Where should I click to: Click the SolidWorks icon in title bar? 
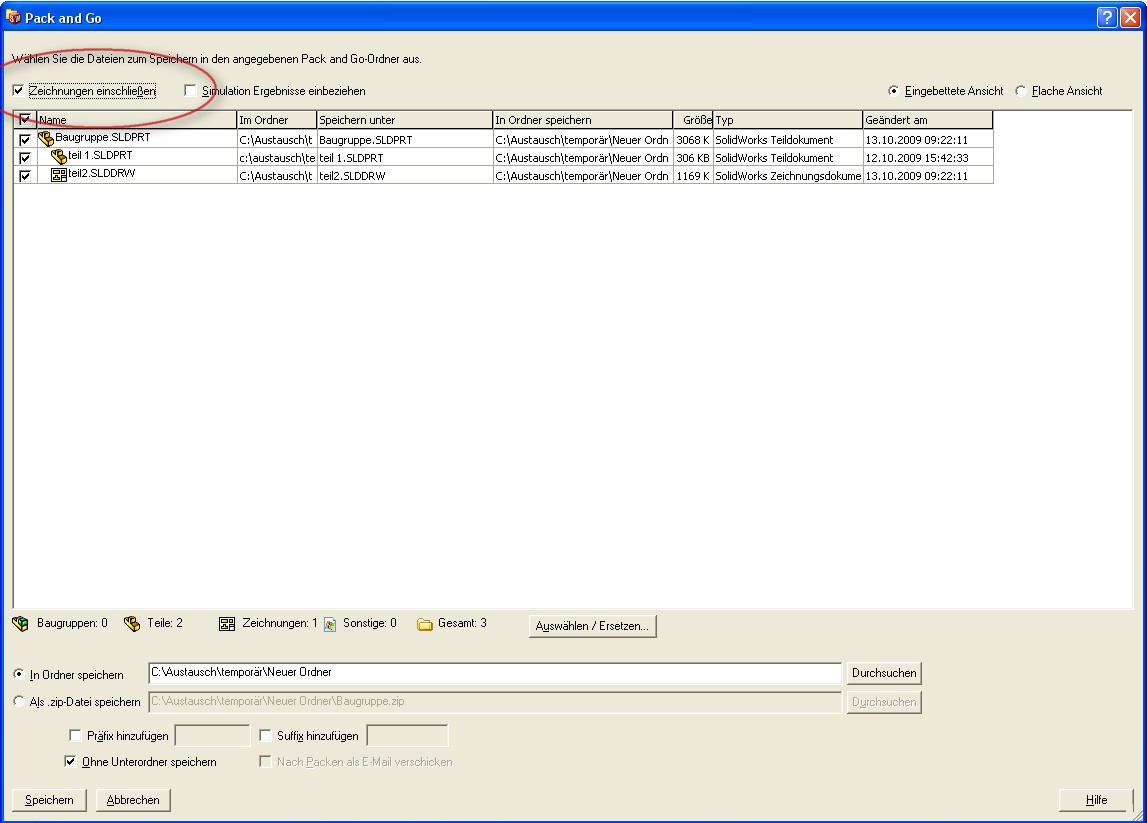click(13, 17)
